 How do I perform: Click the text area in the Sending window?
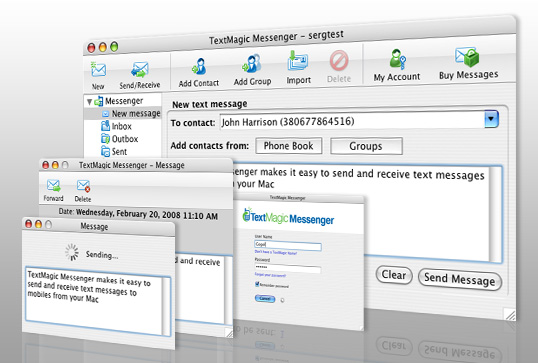(94, 301)
